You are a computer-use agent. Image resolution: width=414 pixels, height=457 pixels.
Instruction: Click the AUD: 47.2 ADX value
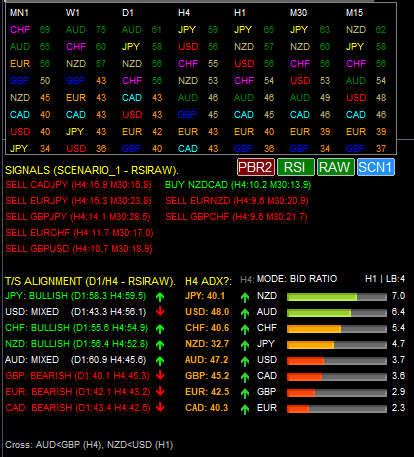coord(207,360)
